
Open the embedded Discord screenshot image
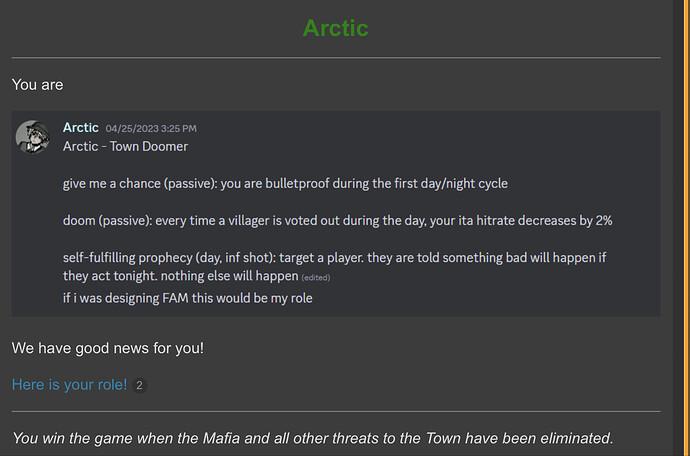tap(336, 213)
